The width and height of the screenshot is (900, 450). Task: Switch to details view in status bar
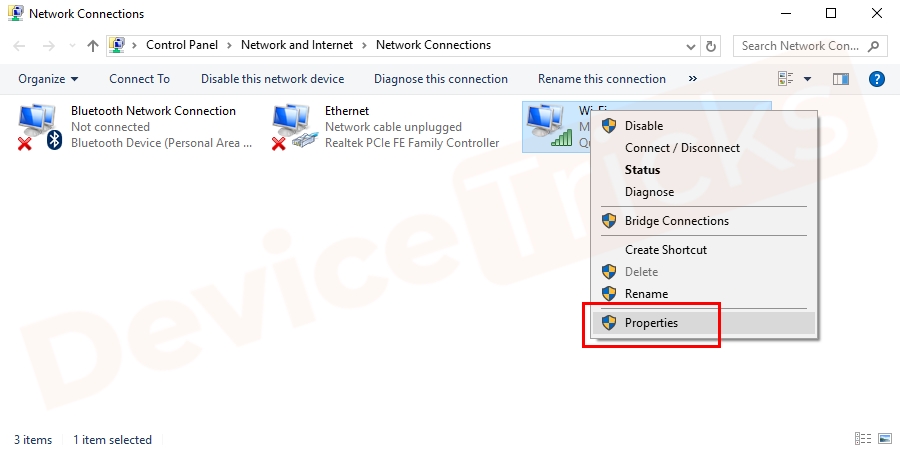863,439
